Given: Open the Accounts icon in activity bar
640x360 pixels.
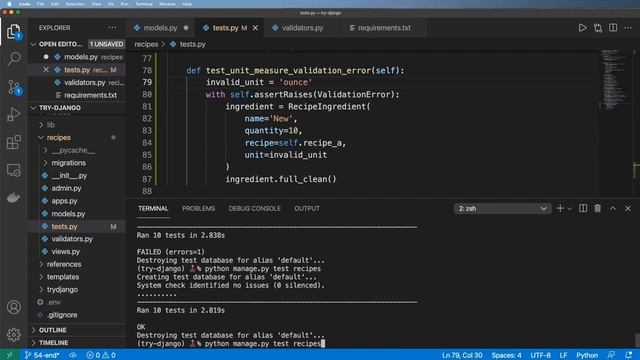Looking at the screenshot, I should click(x=13, y=307).
